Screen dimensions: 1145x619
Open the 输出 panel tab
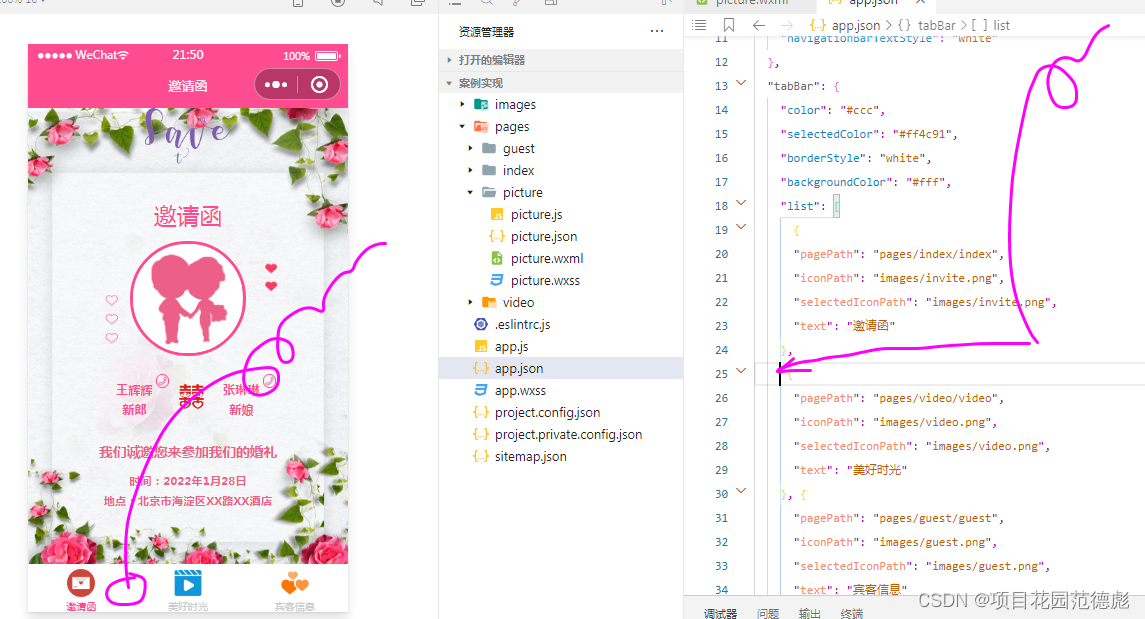click(809, 613)
